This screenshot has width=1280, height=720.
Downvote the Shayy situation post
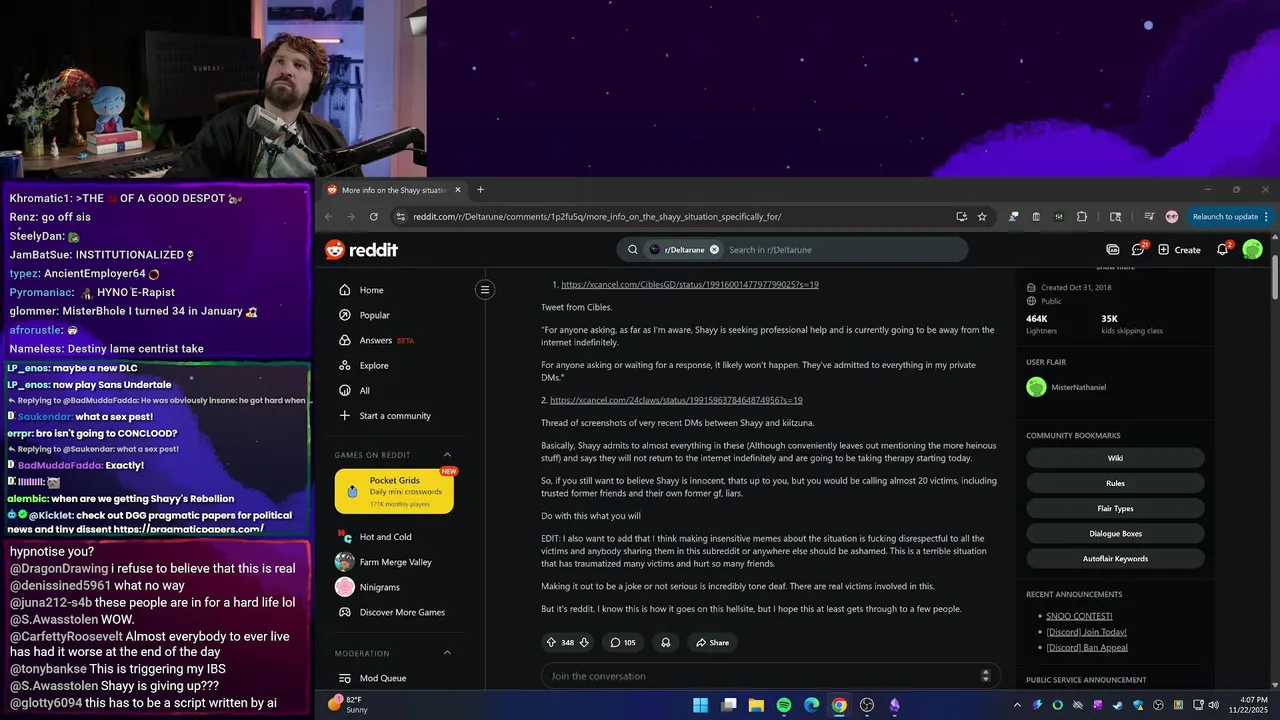pos(584,642)
